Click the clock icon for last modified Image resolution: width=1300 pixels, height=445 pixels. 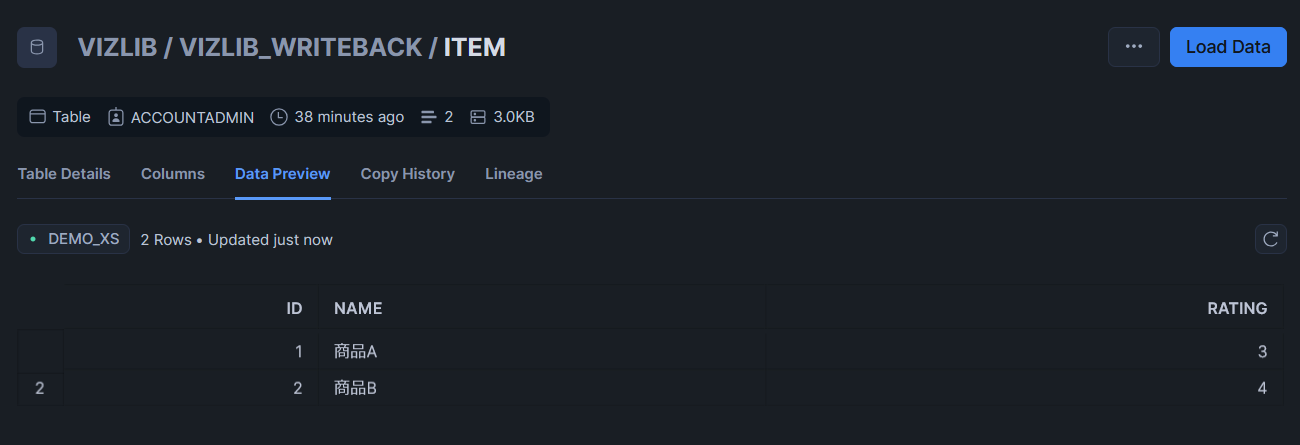(279, 117)
